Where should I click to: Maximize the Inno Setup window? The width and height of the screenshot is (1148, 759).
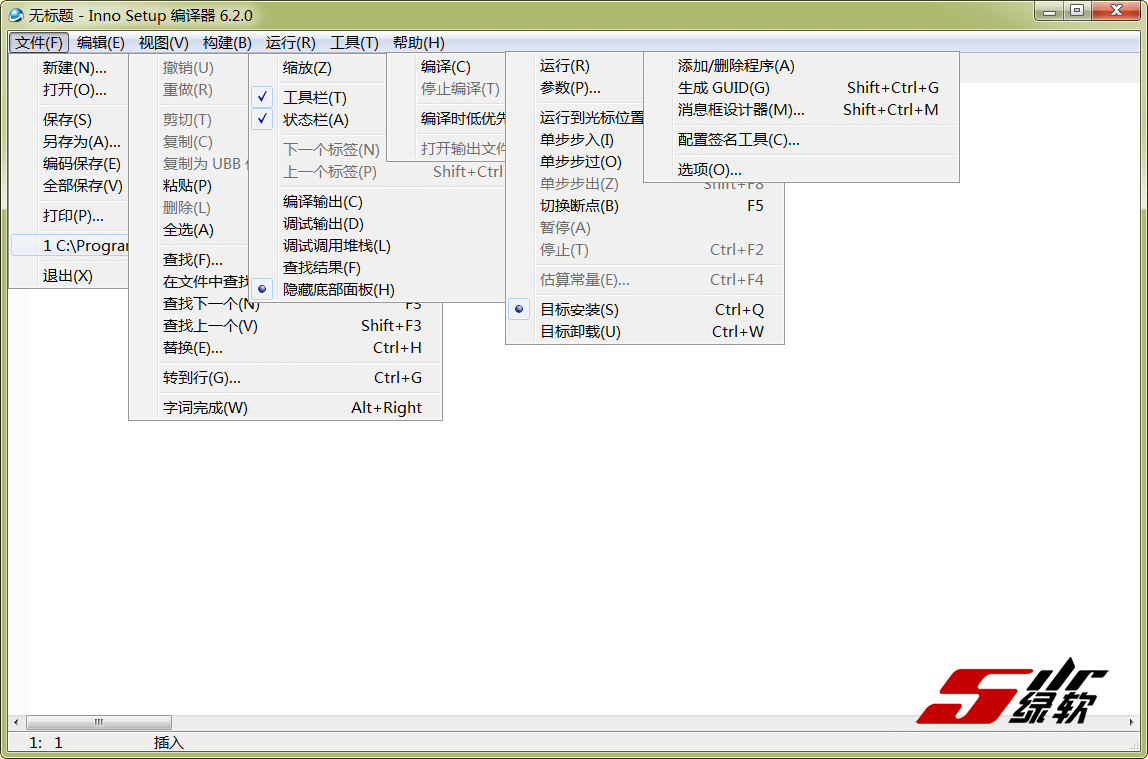tap(1077, 11)
